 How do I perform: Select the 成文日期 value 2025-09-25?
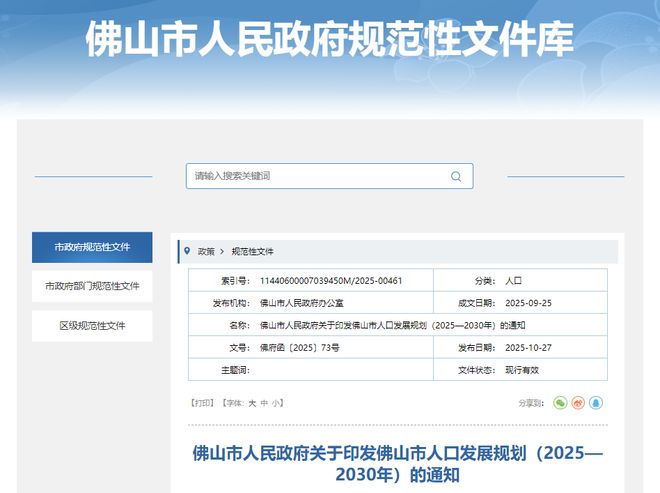click(528, 303)
